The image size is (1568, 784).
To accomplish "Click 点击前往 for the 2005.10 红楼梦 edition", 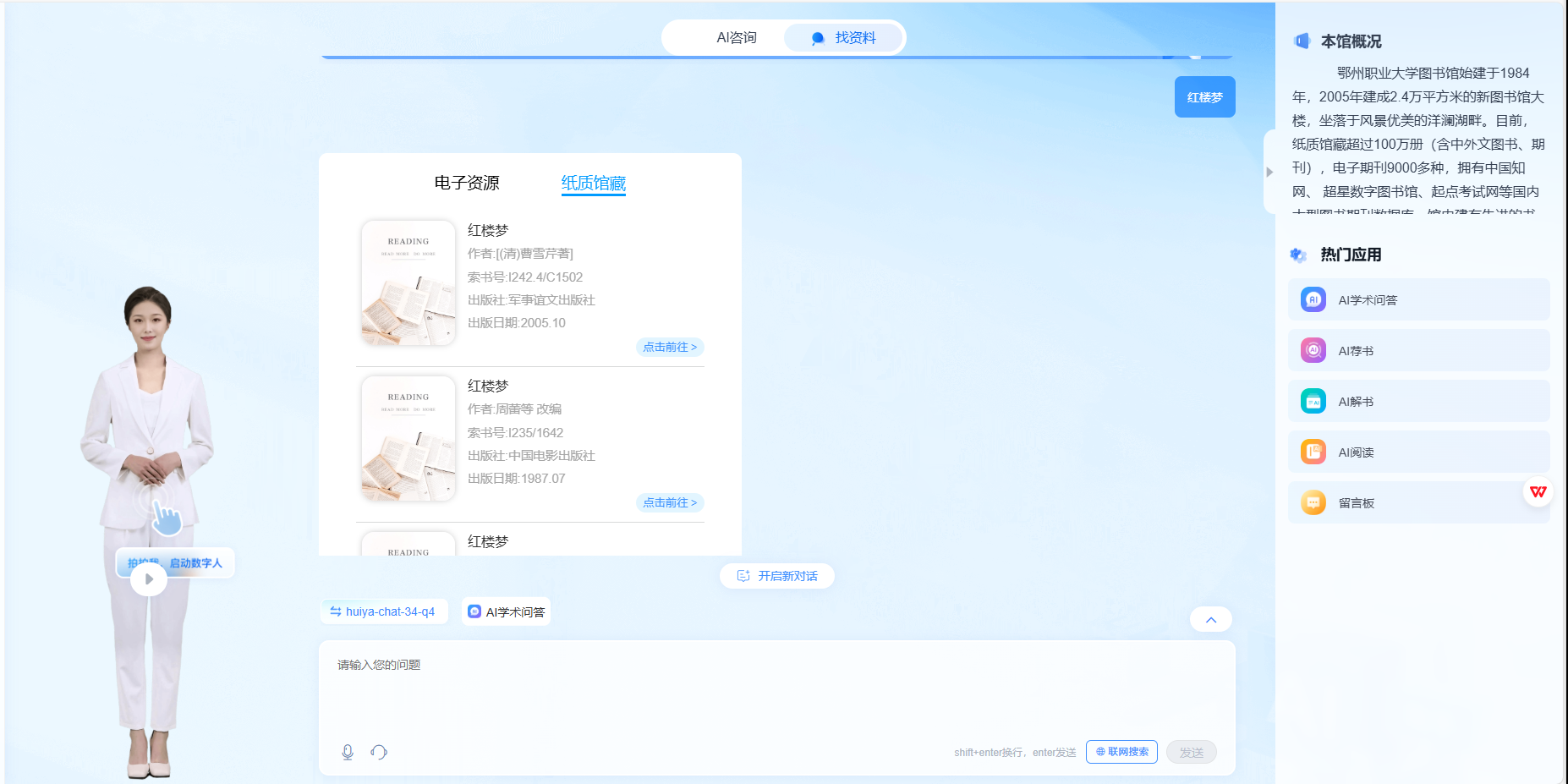I will pos(669,348).
